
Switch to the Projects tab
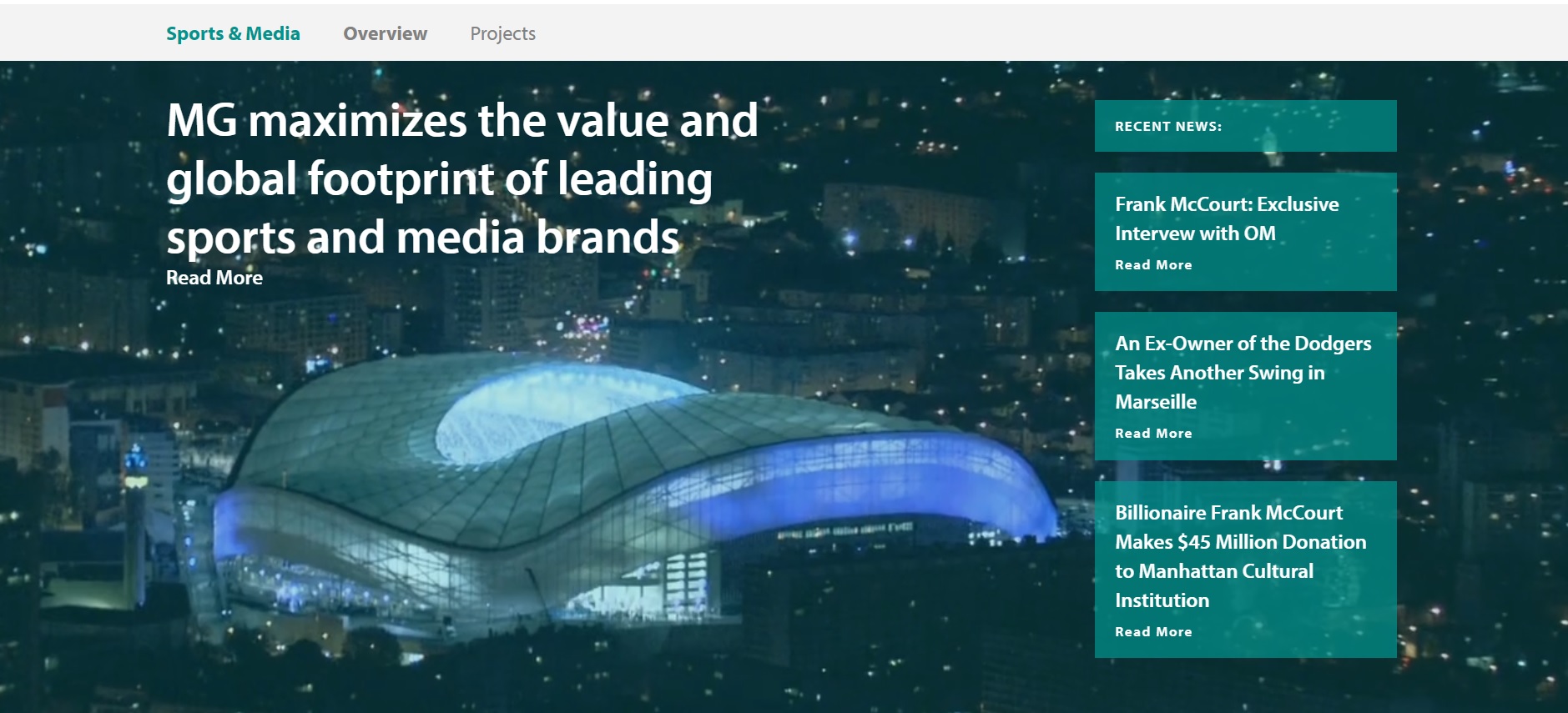coord(502,33)
